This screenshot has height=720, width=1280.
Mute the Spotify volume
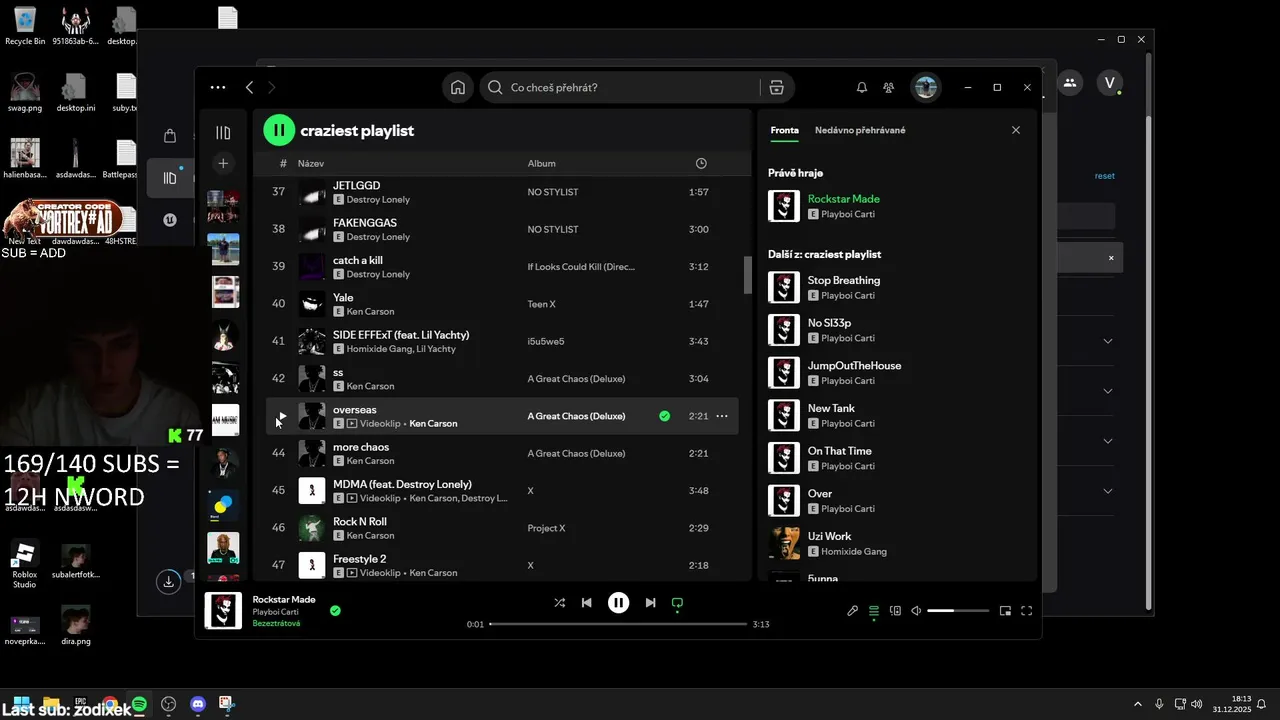pyautogui.click(x=916, y=611)
